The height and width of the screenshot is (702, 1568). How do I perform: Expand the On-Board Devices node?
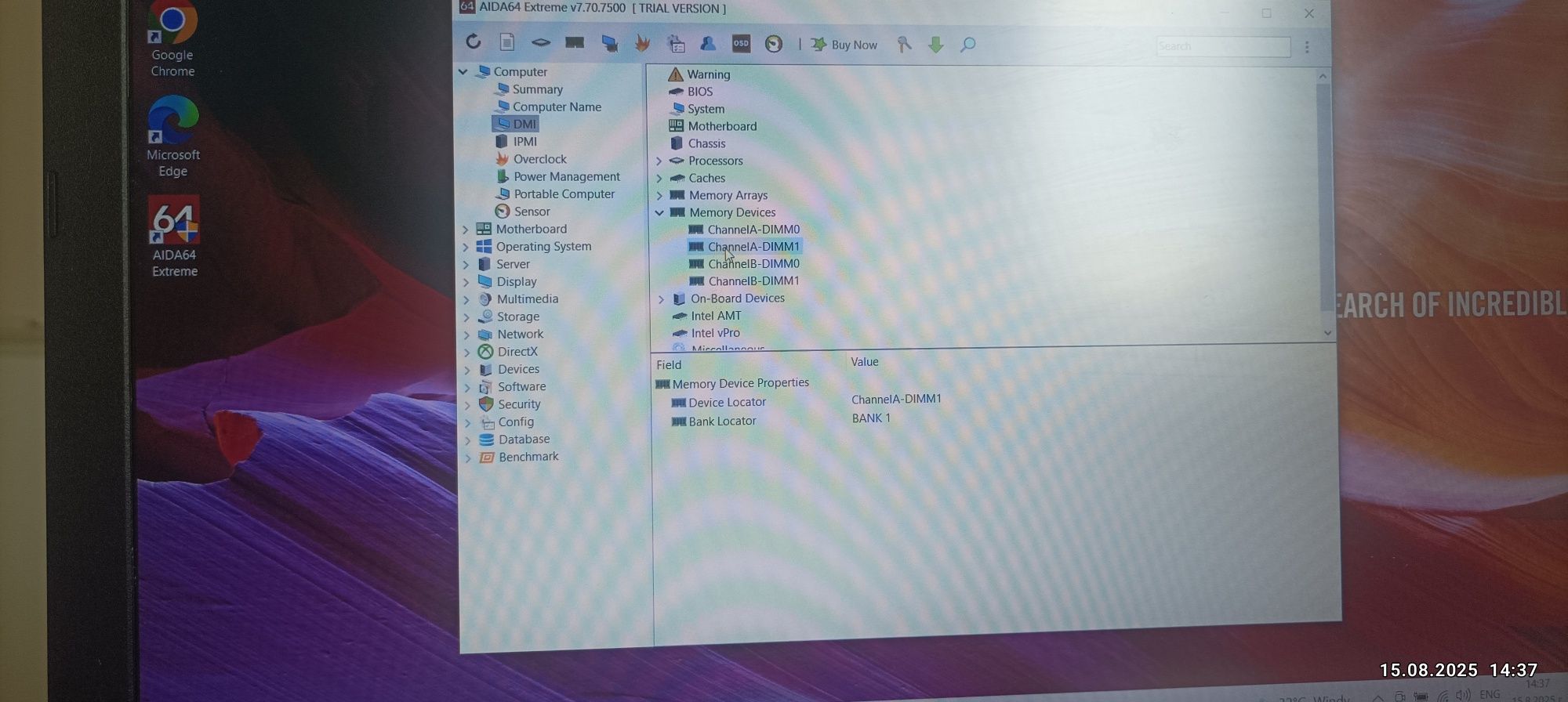click(x=660, y=299)
